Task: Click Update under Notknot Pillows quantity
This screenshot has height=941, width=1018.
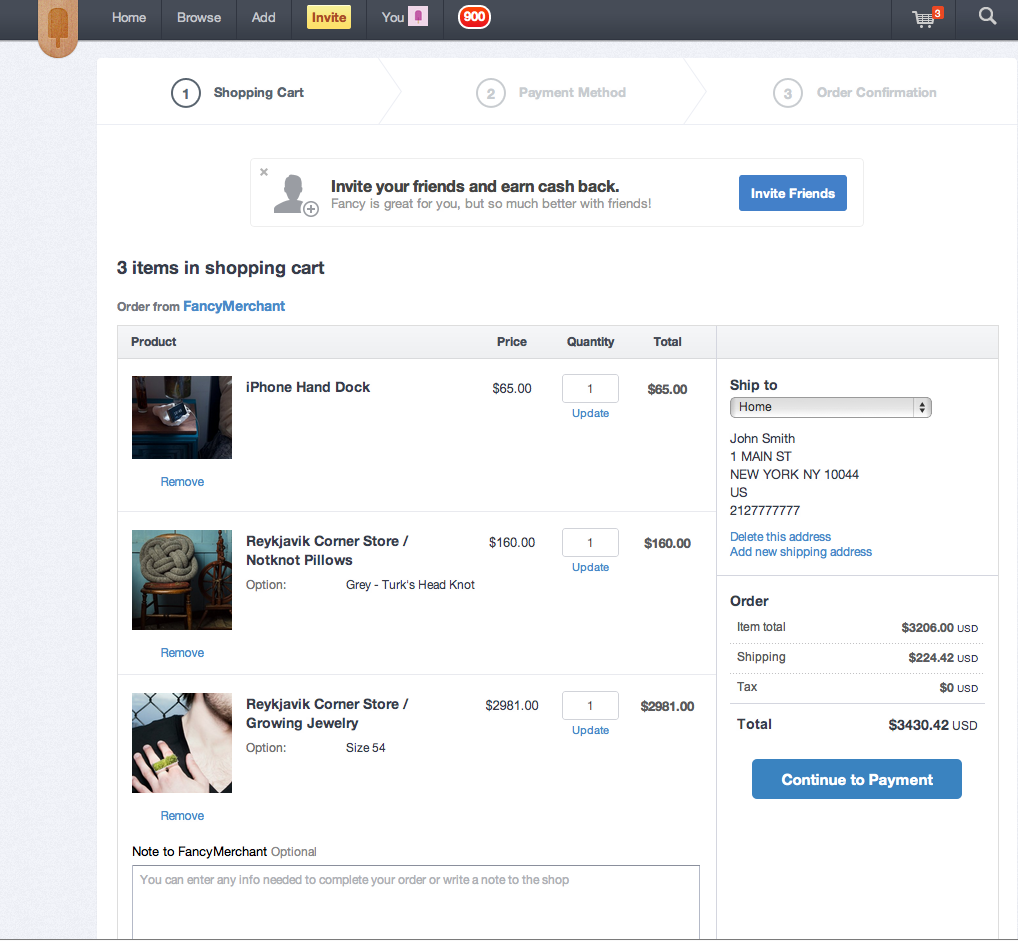Action: click(x=590, y=567)
